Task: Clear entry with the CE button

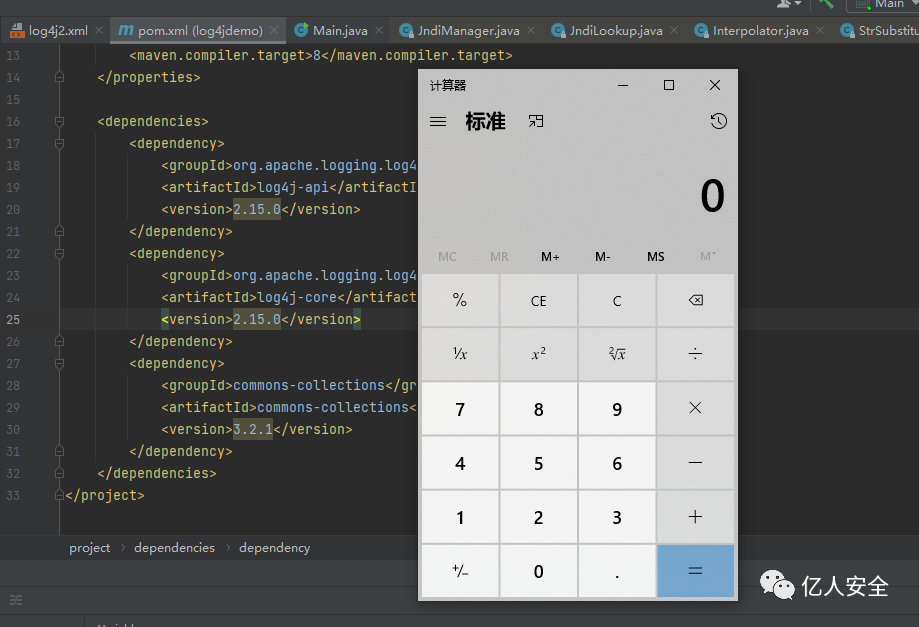Action: point(539,301)
